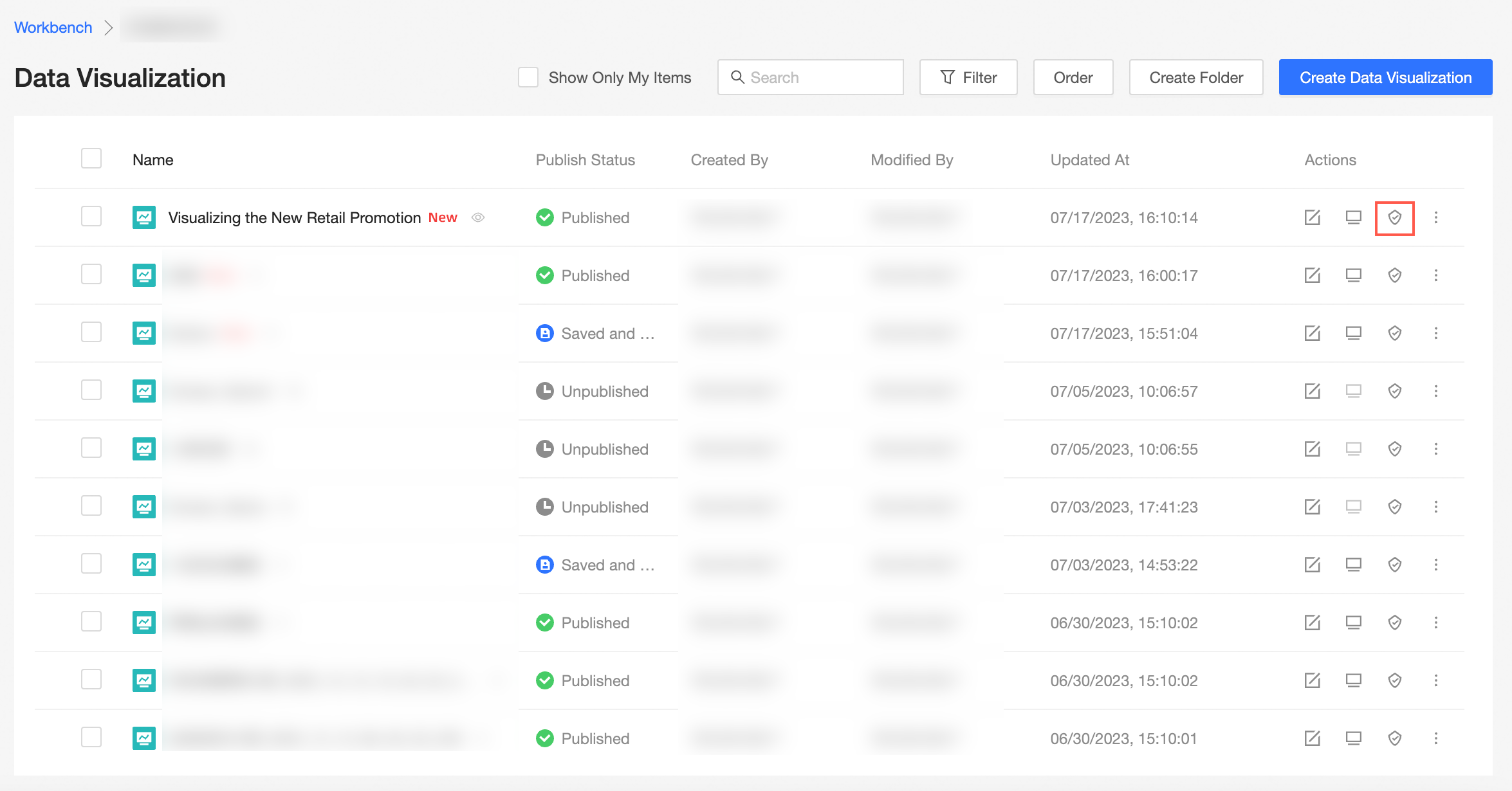
Task: Click the highlighted shield icon in first row
Action: point(1394,218)
